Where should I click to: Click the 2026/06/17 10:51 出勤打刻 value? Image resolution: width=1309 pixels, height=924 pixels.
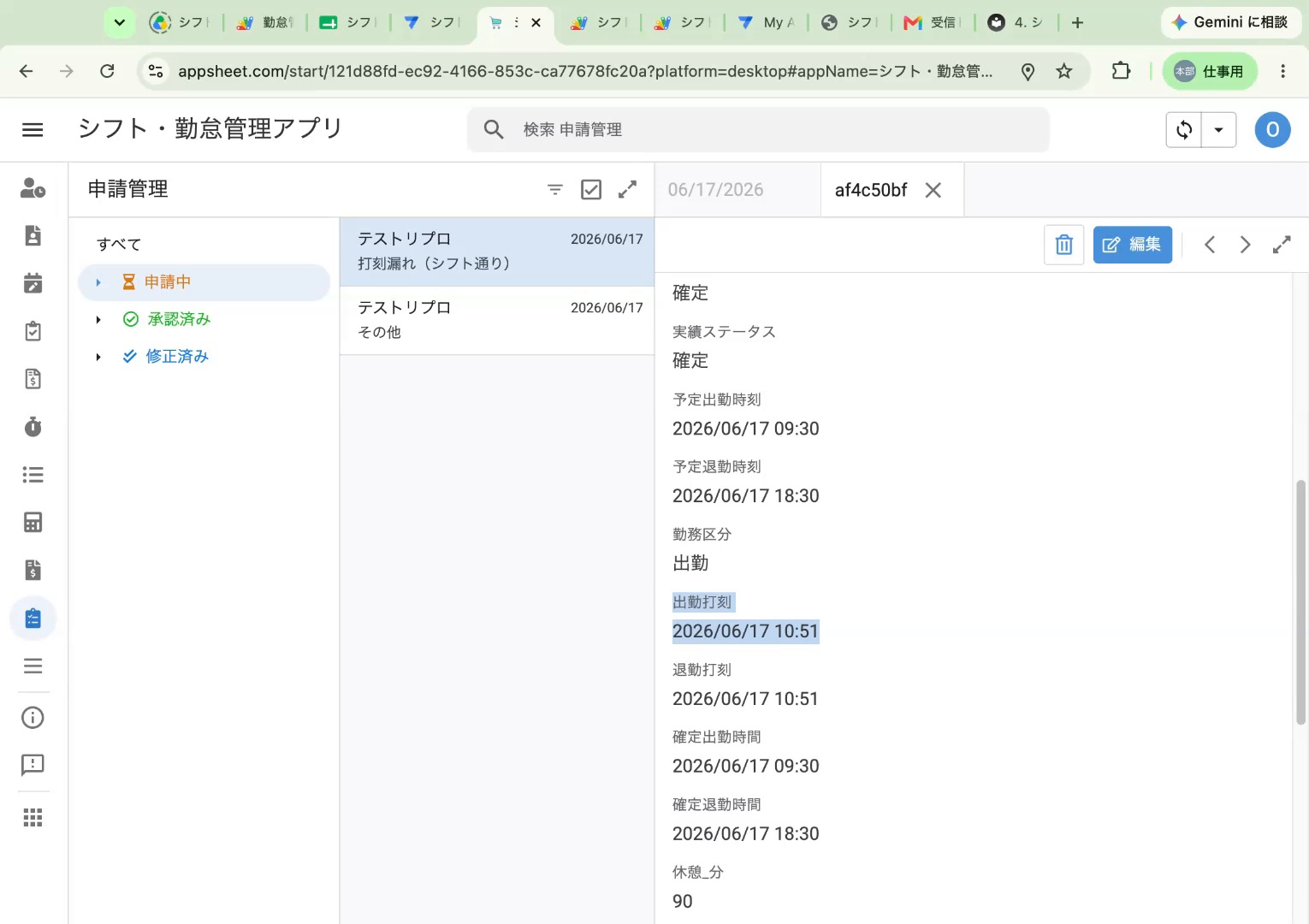pos(745,631)
